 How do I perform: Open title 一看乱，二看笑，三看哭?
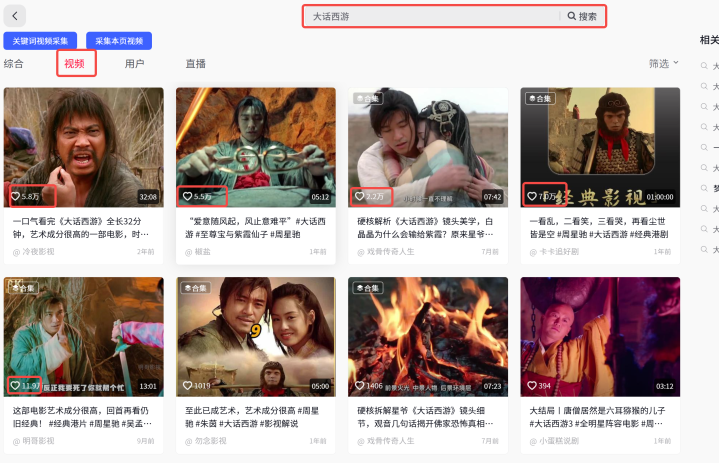click(599, 228)
